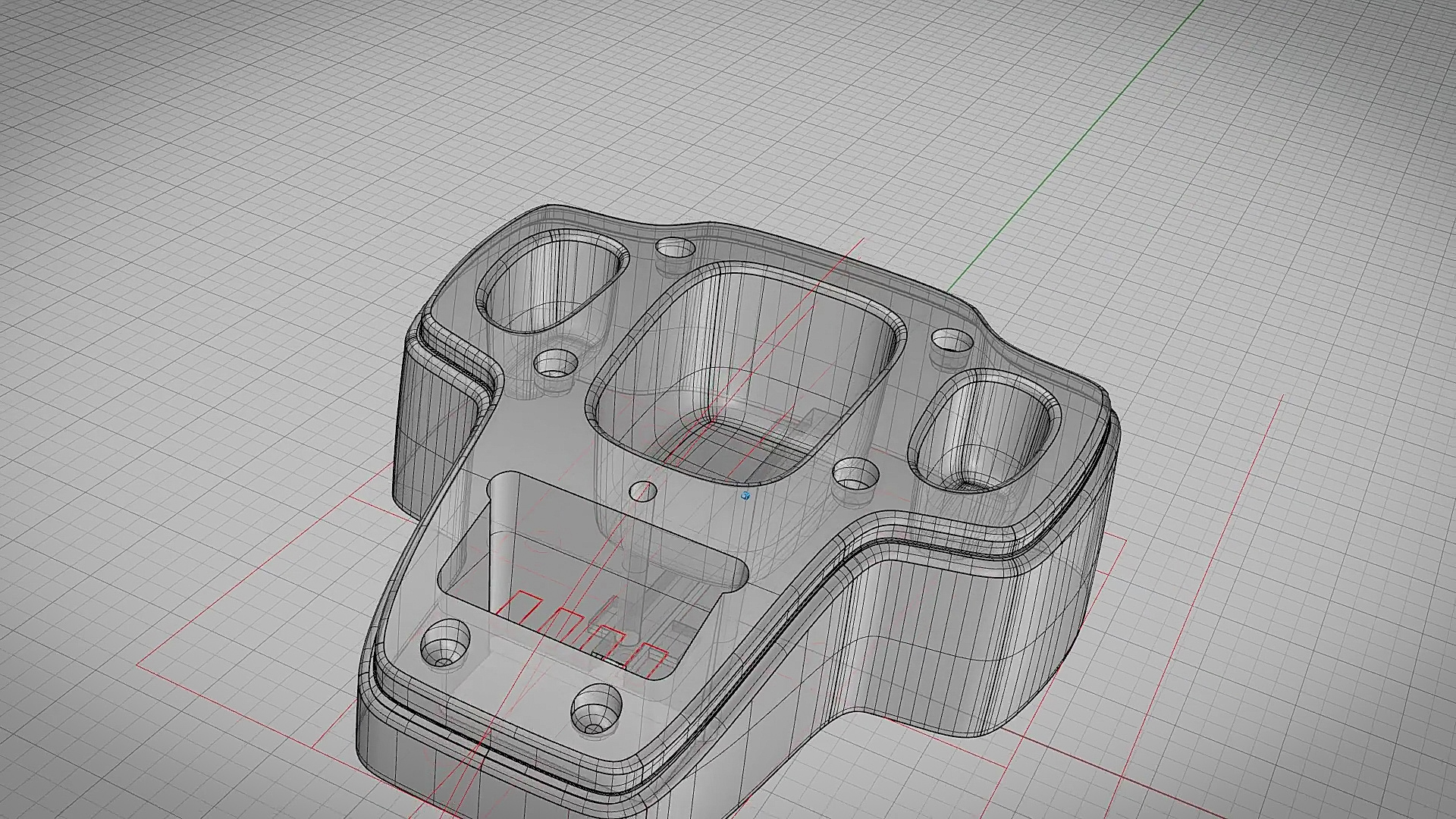
Task: Select the leftmost red slot outline in rectangular pocket
Action: [x=518, y=605]
